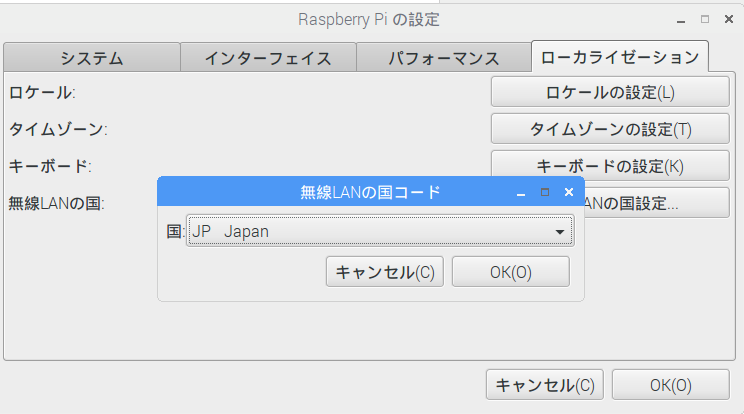Open the インターフェイス tab
Image resolution: width=744 pixels, height=414 pixels.
click(x=268, y=57)
